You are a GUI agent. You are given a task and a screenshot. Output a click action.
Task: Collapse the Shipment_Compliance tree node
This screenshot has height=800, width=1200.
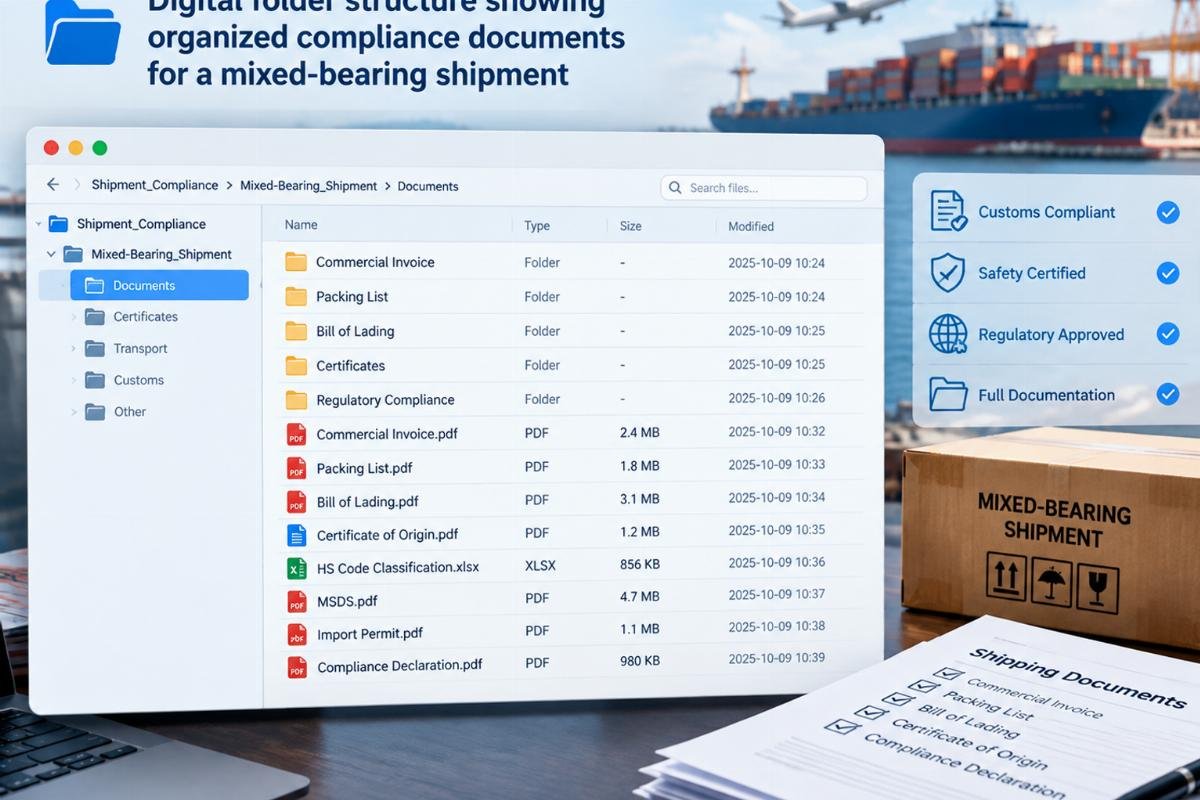click(38, 224)
